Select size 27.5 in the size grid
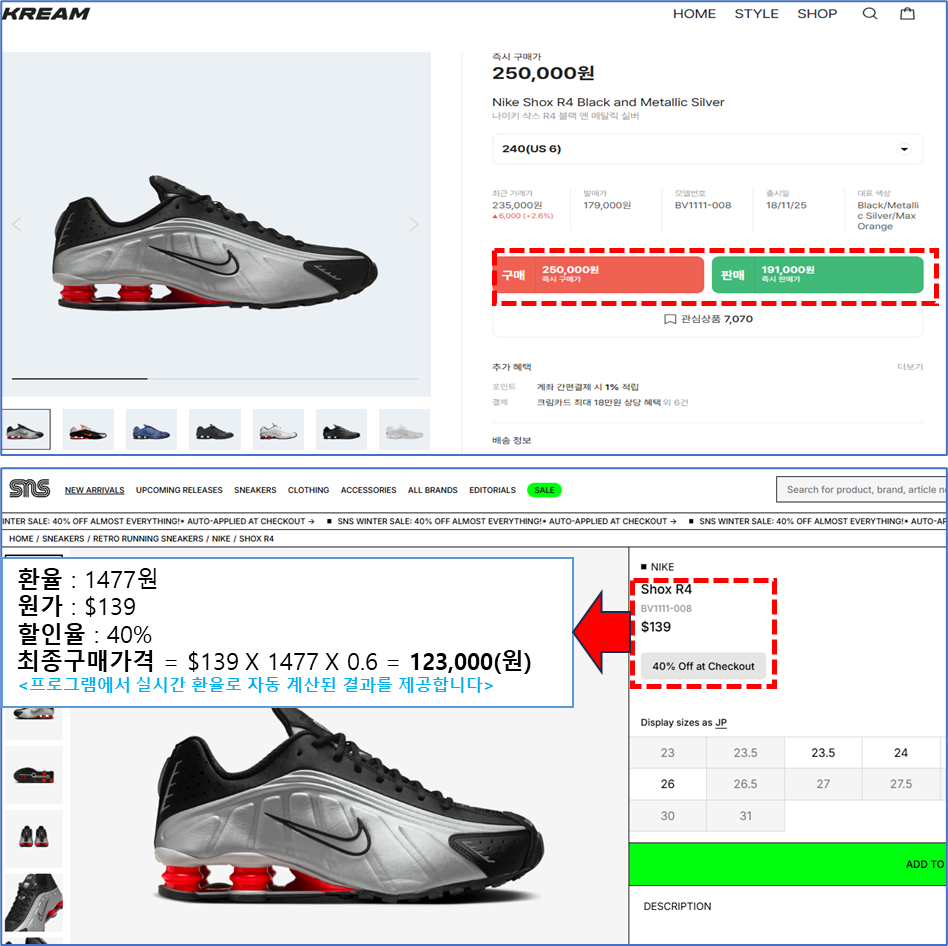This screenshot has width=948, height=946. (x=901, y=784)
